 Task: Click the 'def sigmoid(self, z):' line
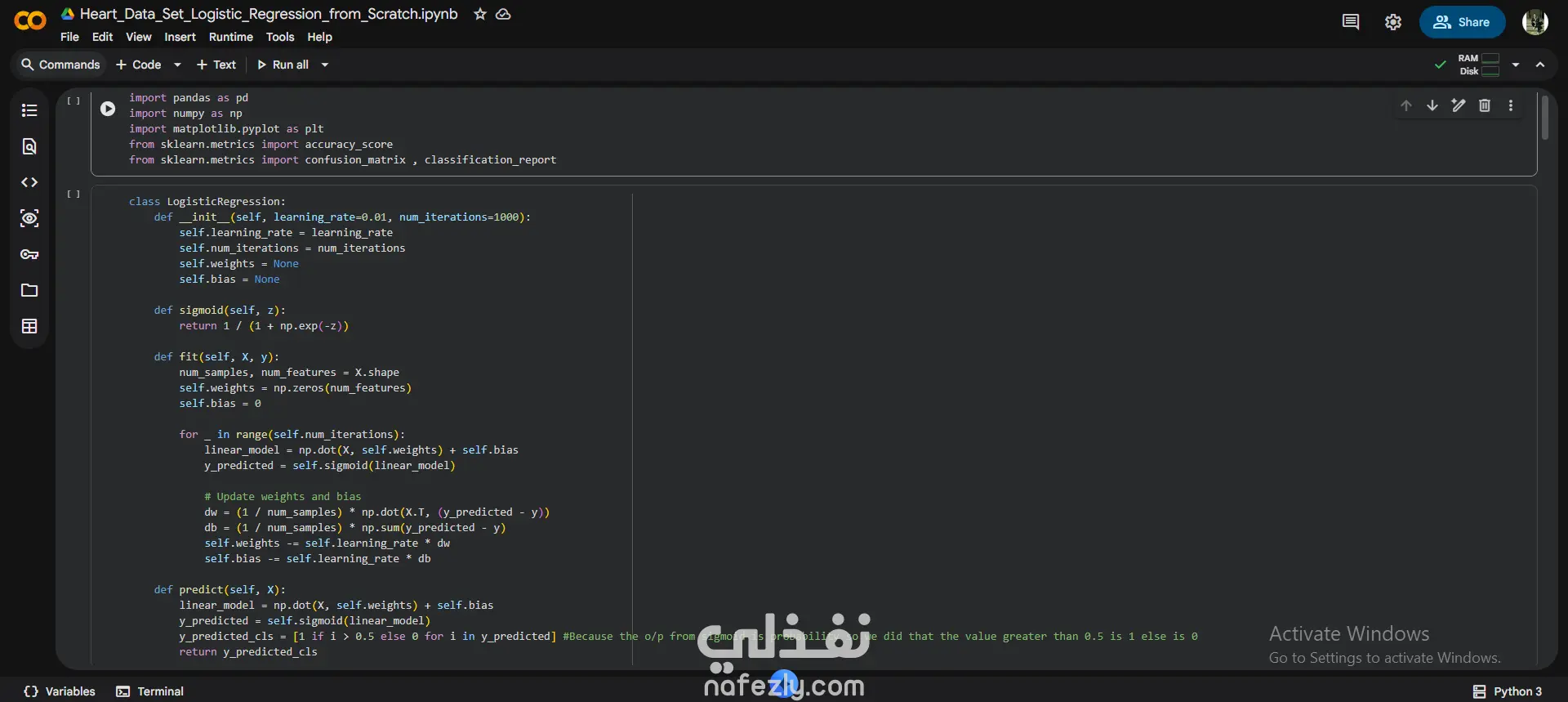220,311
